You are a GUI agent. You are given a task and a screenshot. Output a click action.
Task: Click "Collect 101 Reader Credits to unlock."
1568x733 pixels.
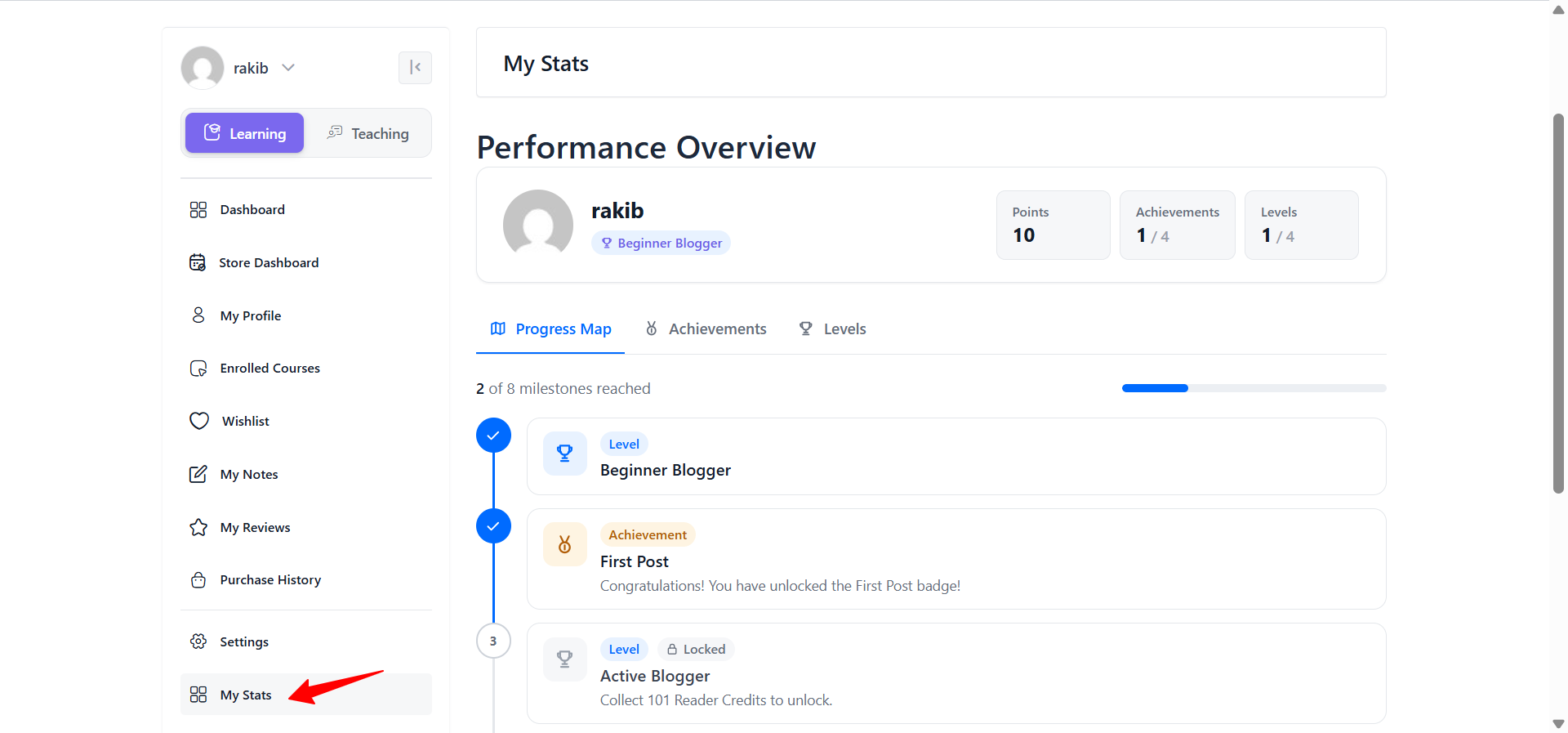716,700
